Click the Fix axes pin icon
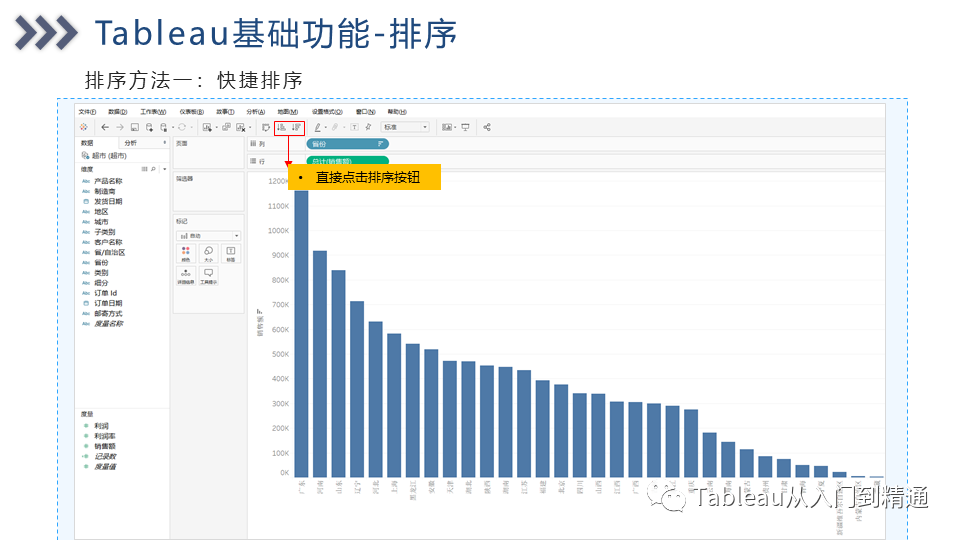The height and width of the screenshot is (540, 960). click(x=368, y=127)
